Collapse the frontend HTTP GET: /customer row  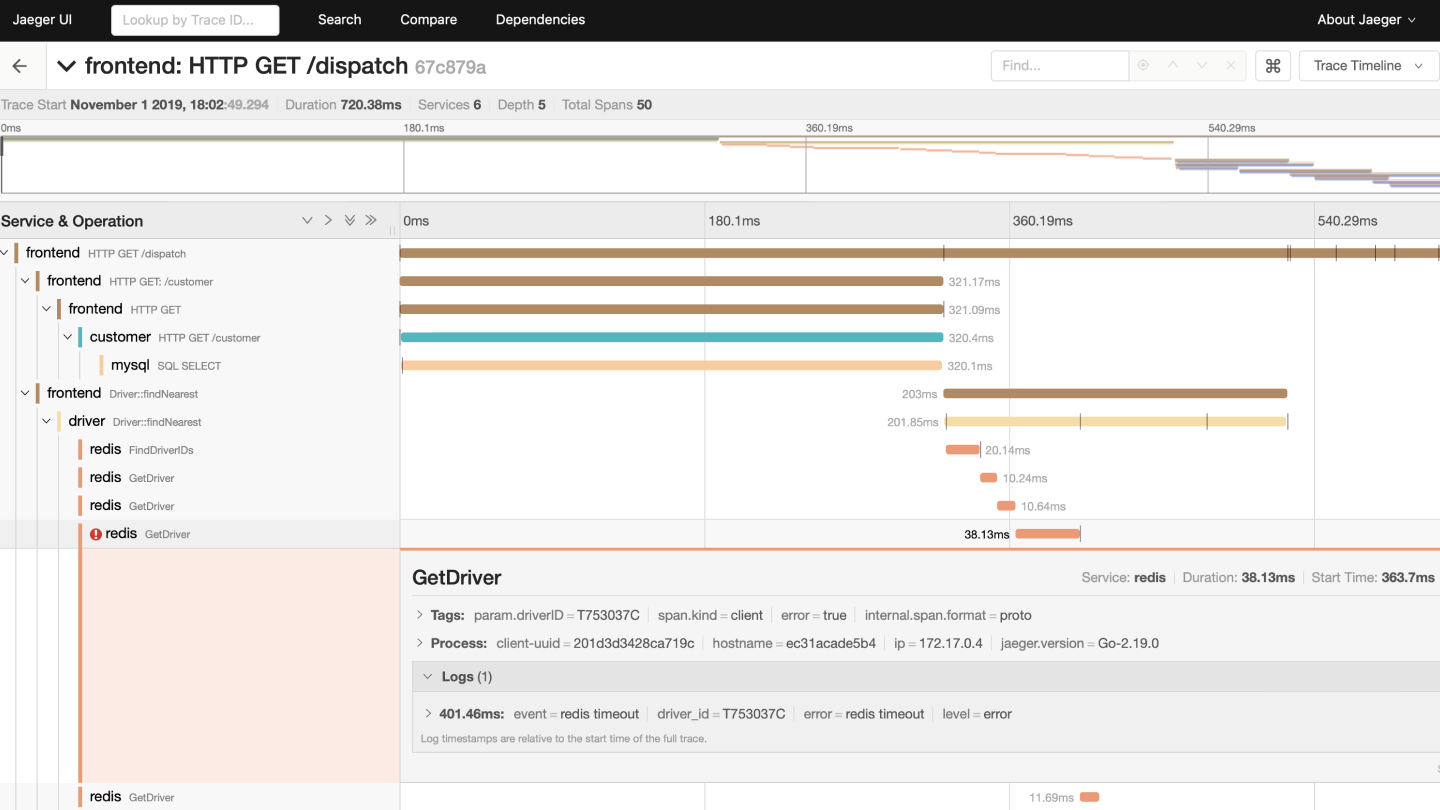click(26, 281)
